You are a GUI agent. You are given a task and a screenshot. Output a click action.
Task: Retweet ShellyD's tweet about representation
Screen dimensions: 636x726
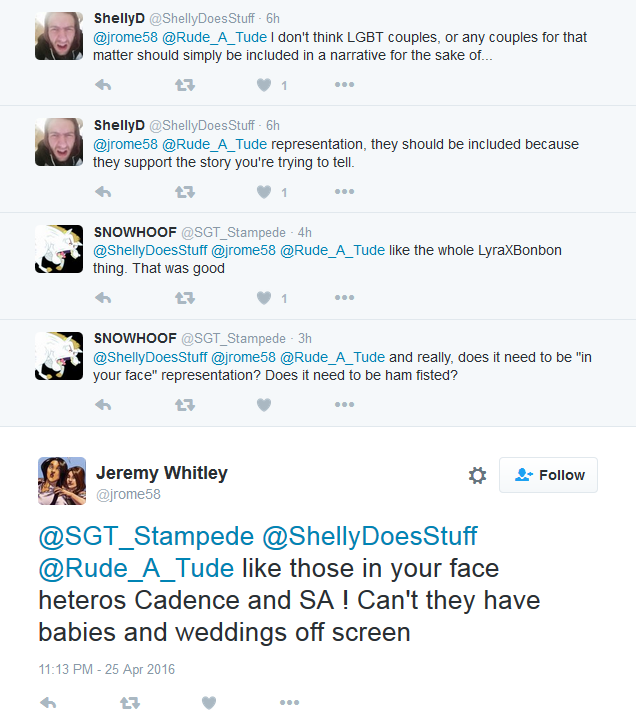pos(184,192)
